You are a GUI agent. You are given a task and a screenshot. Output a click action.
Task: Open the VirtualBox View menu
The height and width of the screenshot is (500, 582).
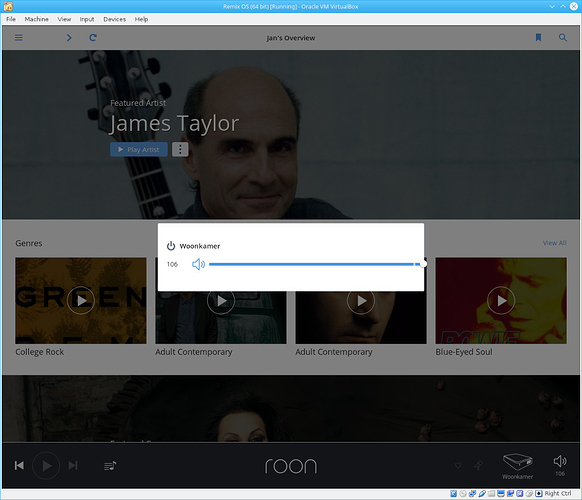point(64,19)
